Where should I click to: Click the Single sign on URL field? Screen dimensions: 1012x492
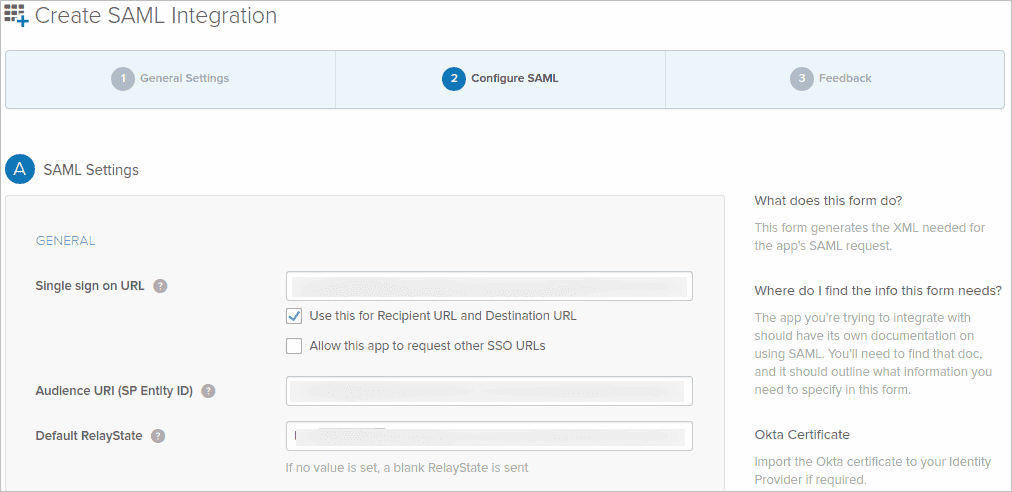tap(489, 286)
